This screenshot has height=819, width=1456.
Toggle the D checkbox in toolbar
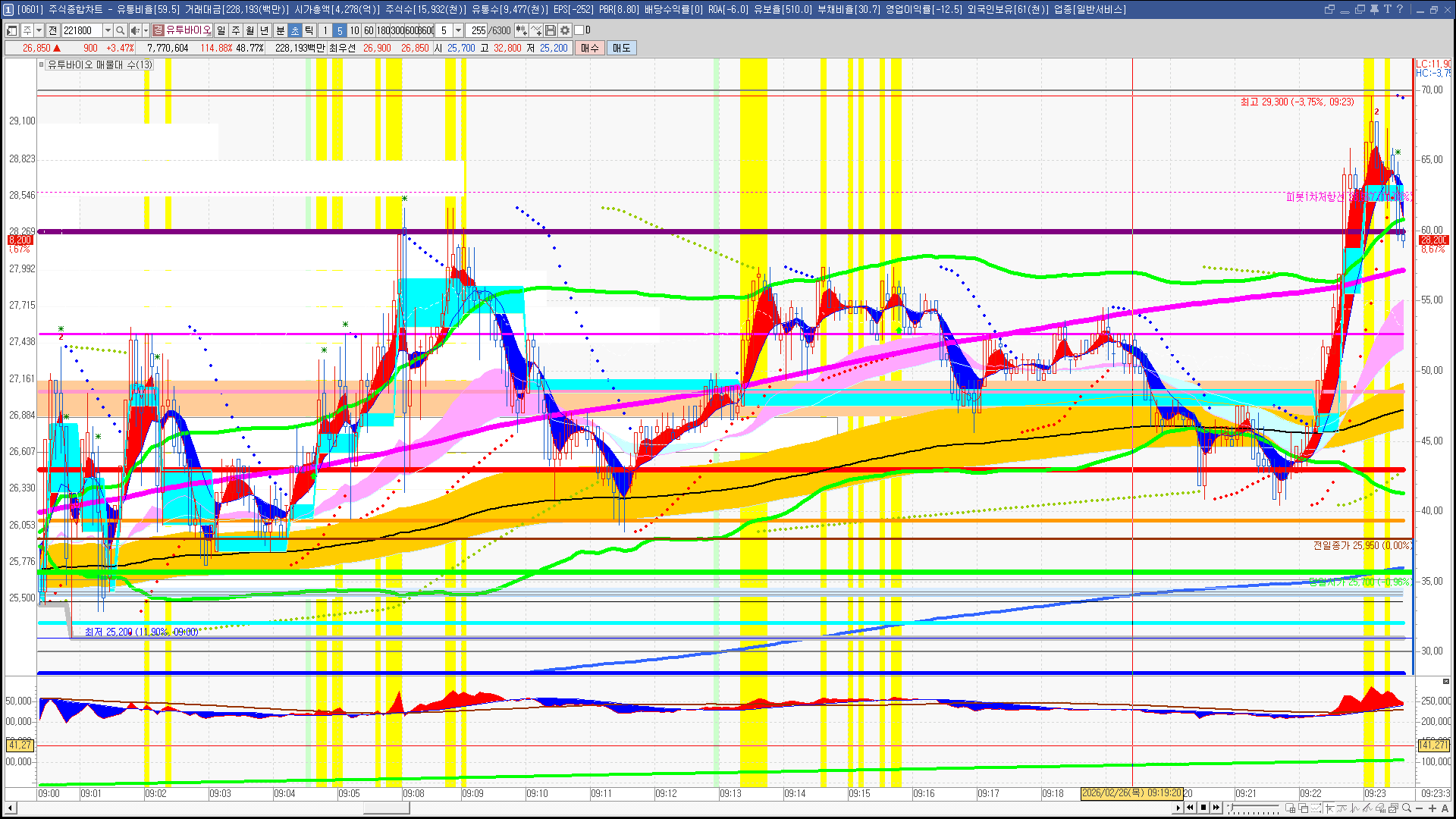click(579, 30)
